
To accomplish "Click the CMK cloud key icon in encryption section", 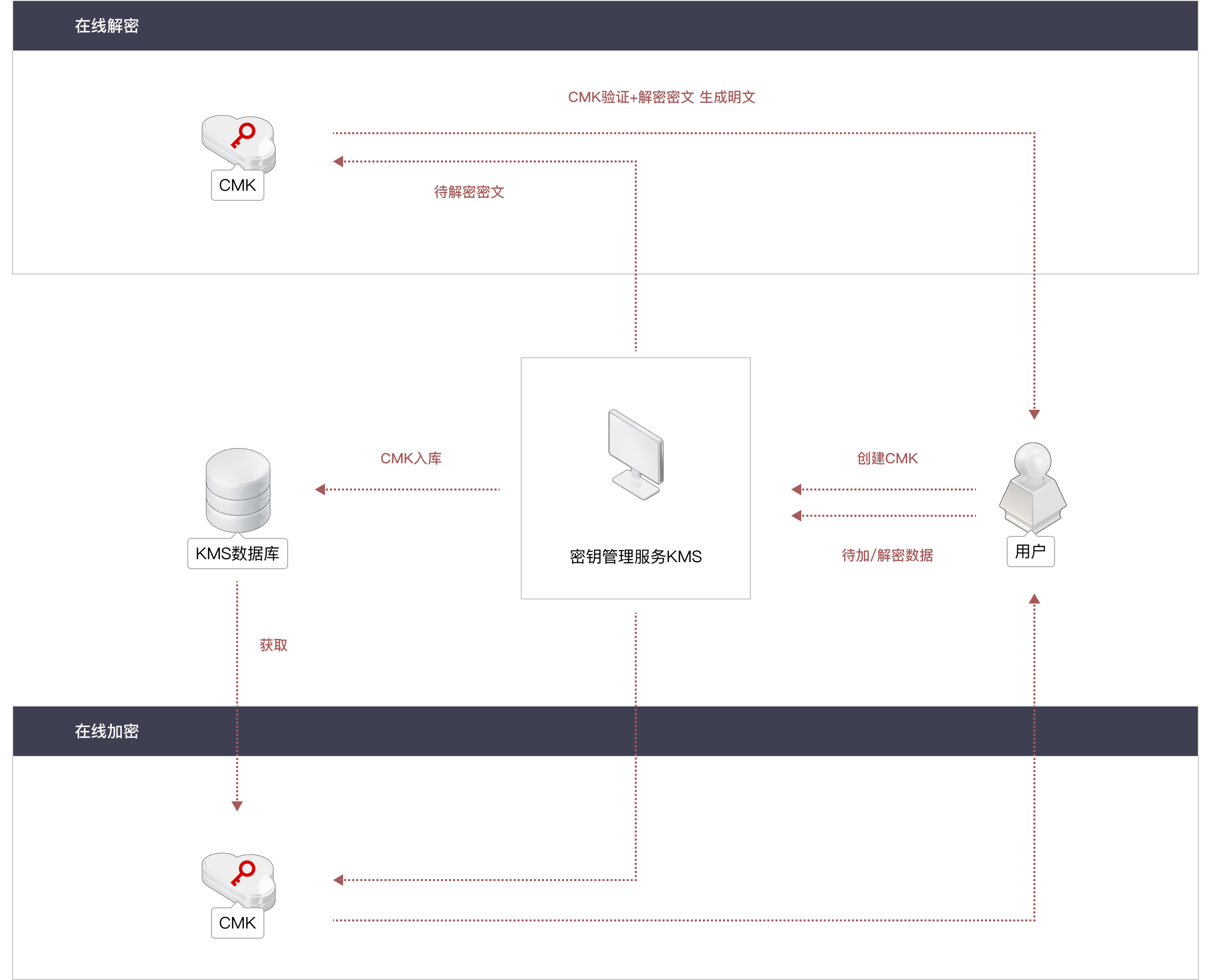I will pos(238,879).
